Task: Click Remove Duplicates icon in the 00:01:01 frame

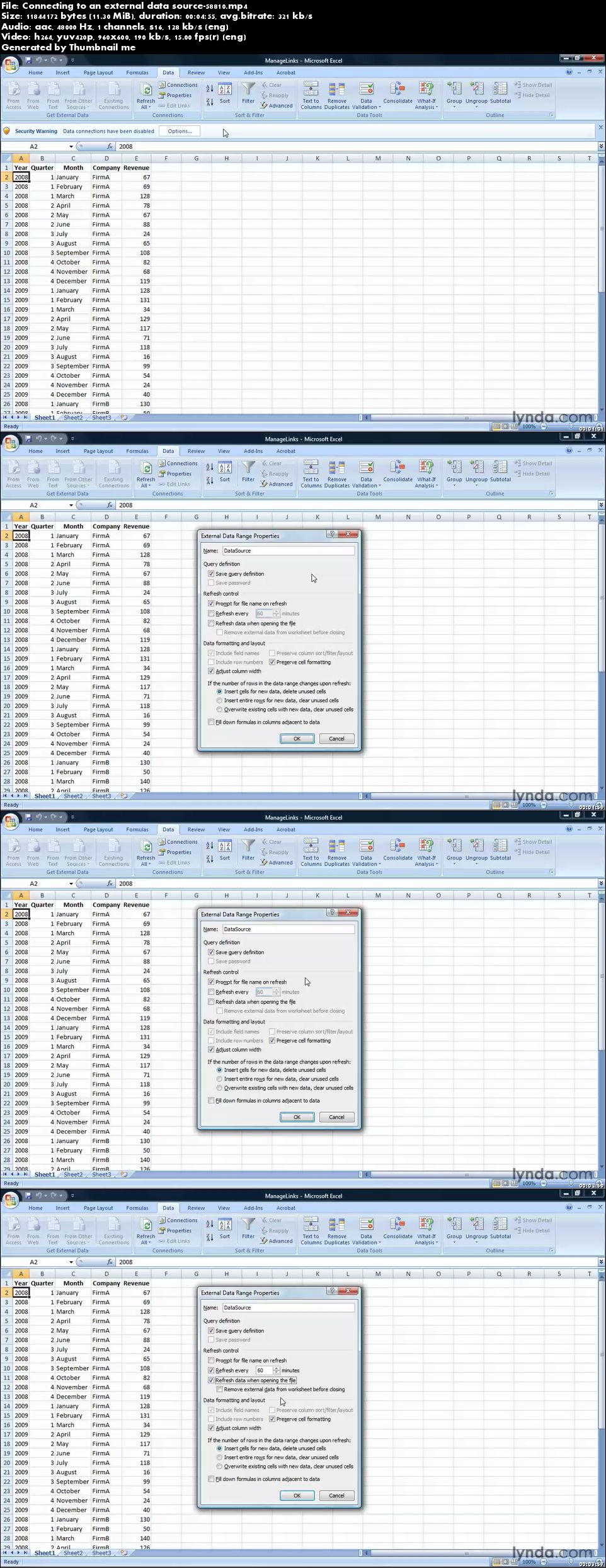Action: coord(337,89)
